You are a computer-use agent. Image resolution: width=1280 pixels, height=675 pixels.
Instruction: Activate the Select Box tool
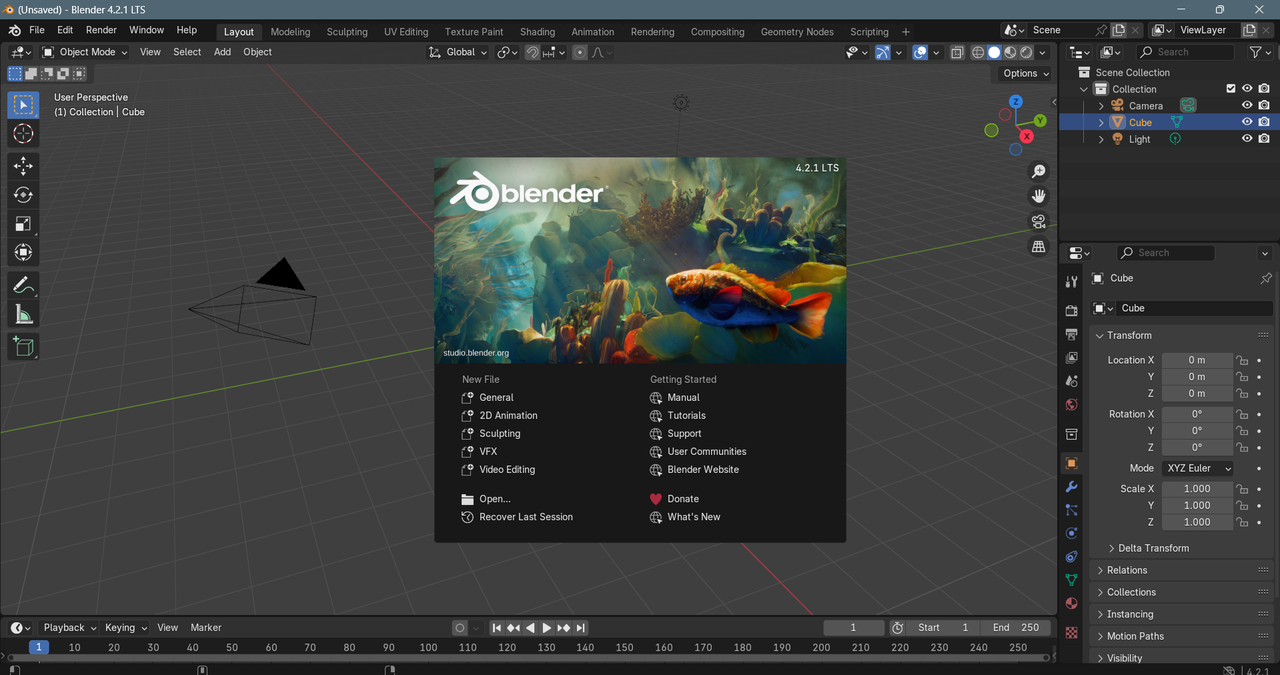[x=23, y=105]
